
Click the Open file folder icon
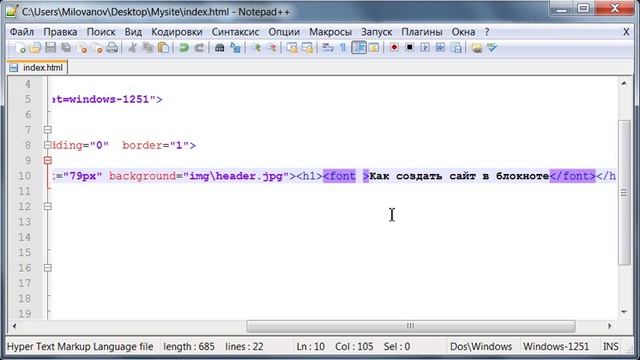tap(35, 48)
